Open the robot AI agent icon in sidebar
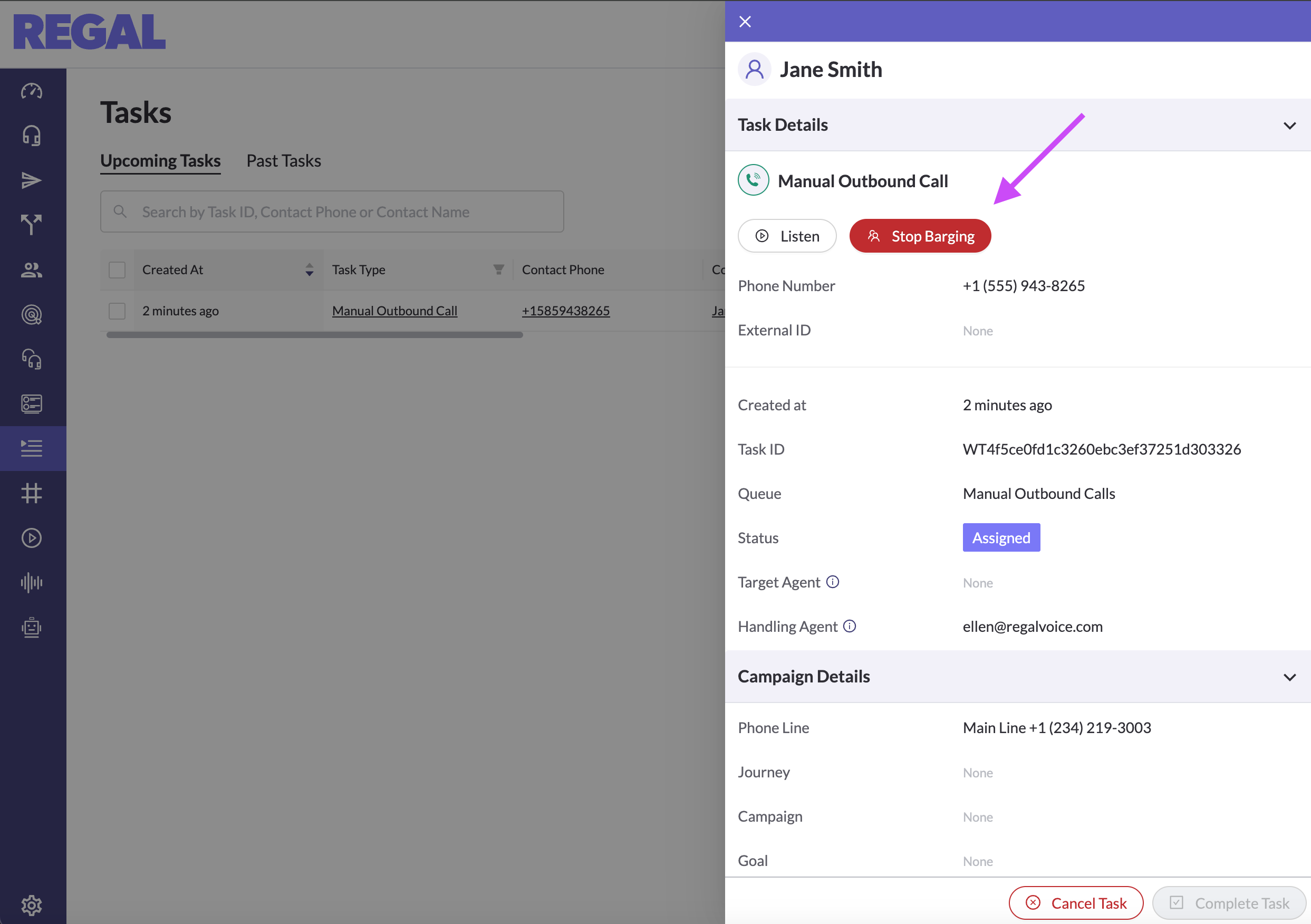 click(32, 627)
